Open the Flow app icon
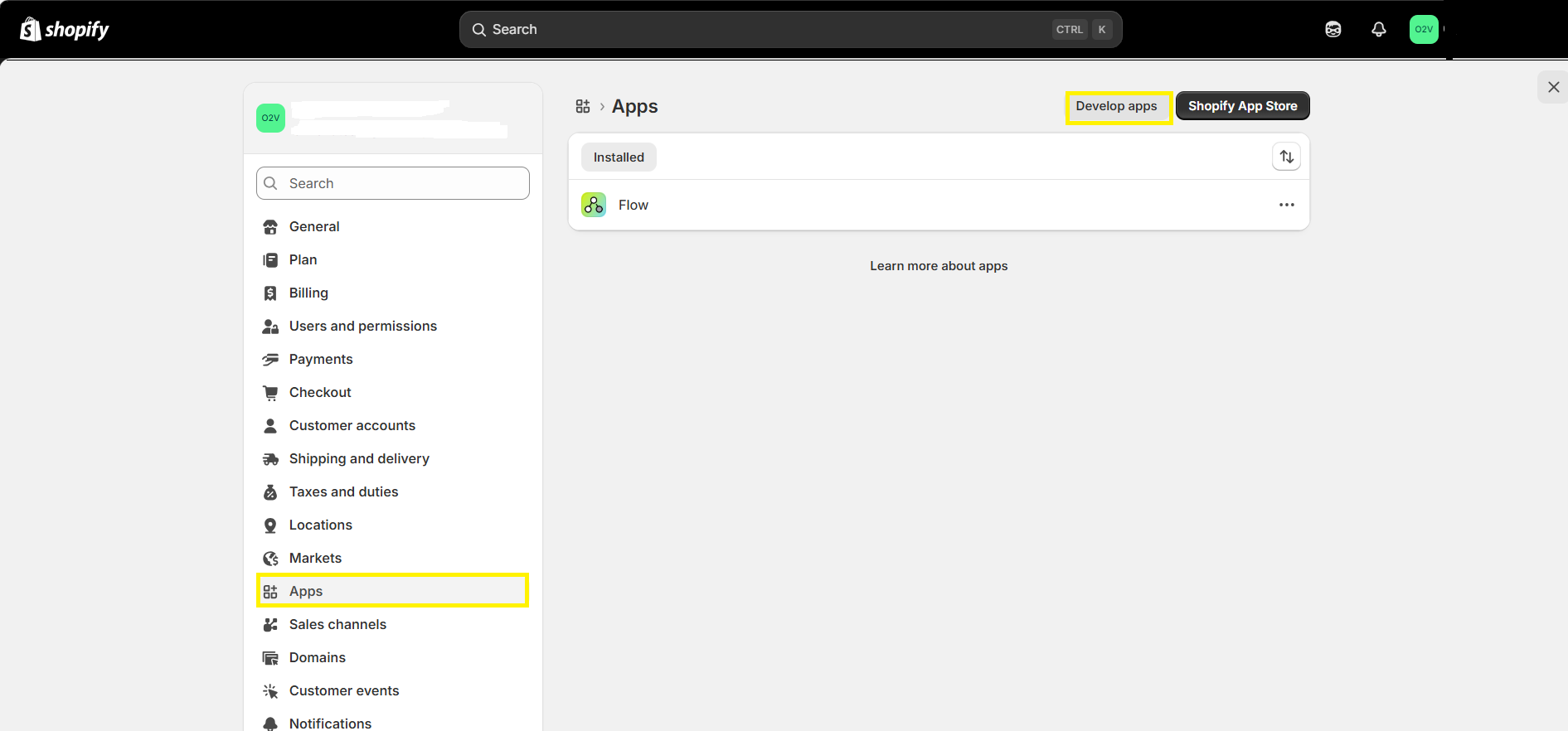Screen dimensions: 1568x731 click(594, 205)
